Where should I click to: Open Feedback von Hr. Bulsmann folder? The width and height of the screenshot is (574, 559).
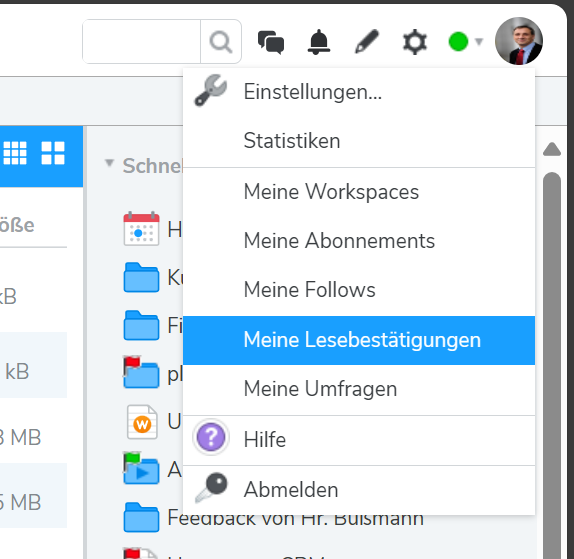pos(274,518)
